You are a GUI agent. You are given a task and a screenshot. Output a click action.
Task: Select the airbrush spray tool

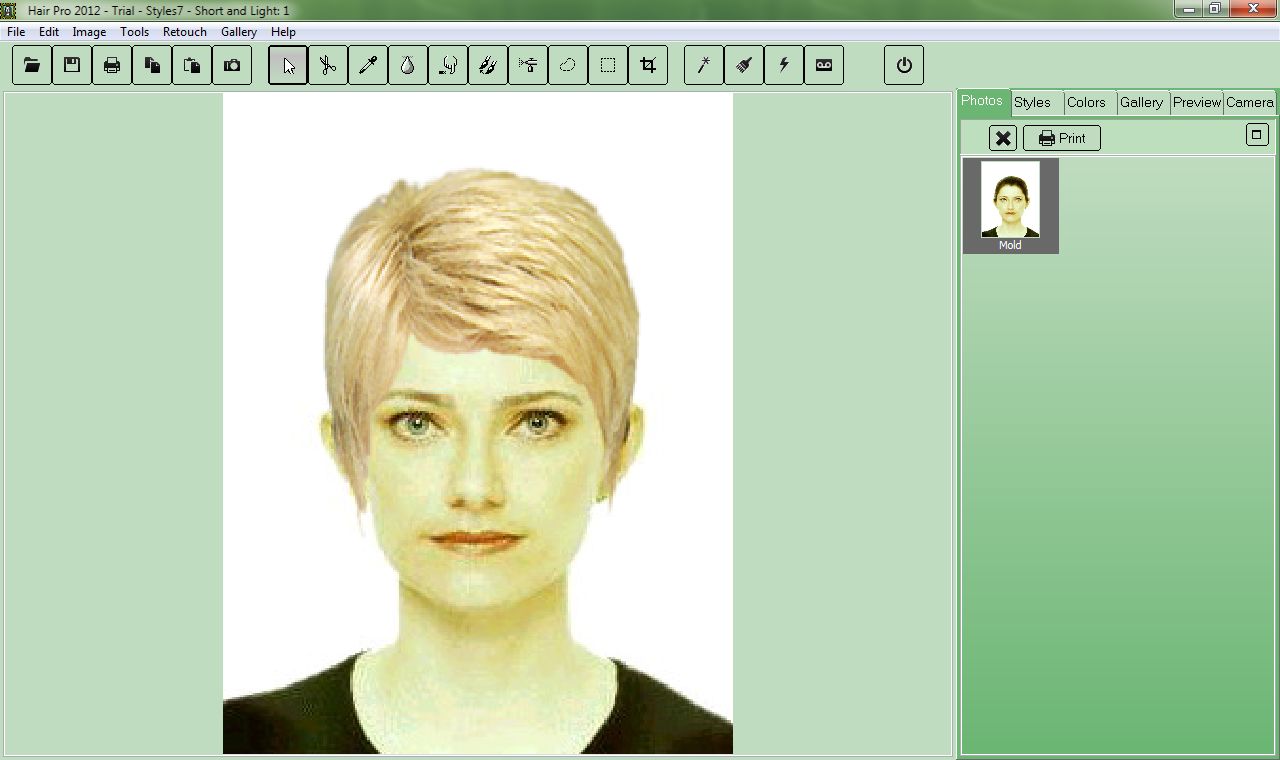[528, 65]
